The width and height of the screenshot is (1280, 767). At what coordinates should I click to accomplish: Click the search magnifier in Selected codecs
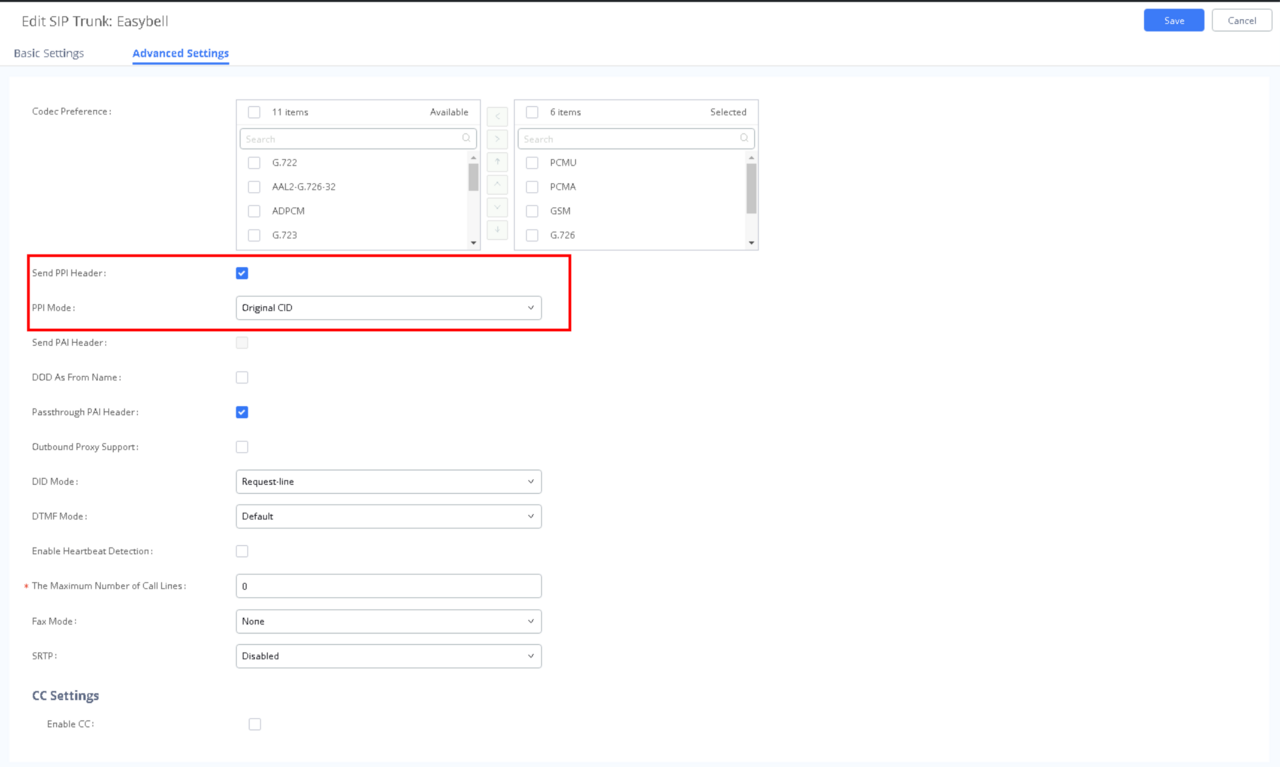coord(744,137)
